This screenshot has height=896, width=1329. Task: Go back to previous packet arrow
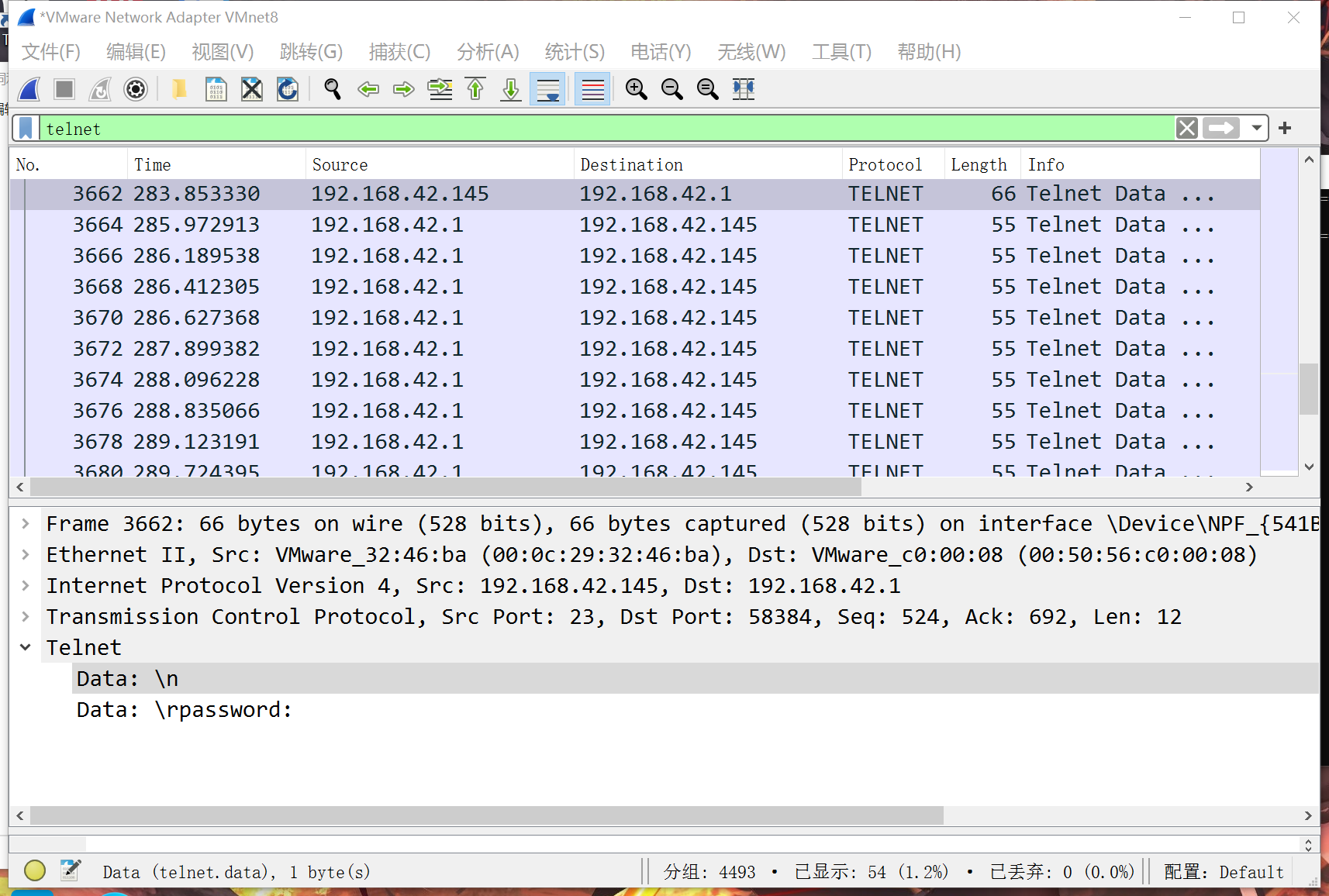(x=368, y=89)
